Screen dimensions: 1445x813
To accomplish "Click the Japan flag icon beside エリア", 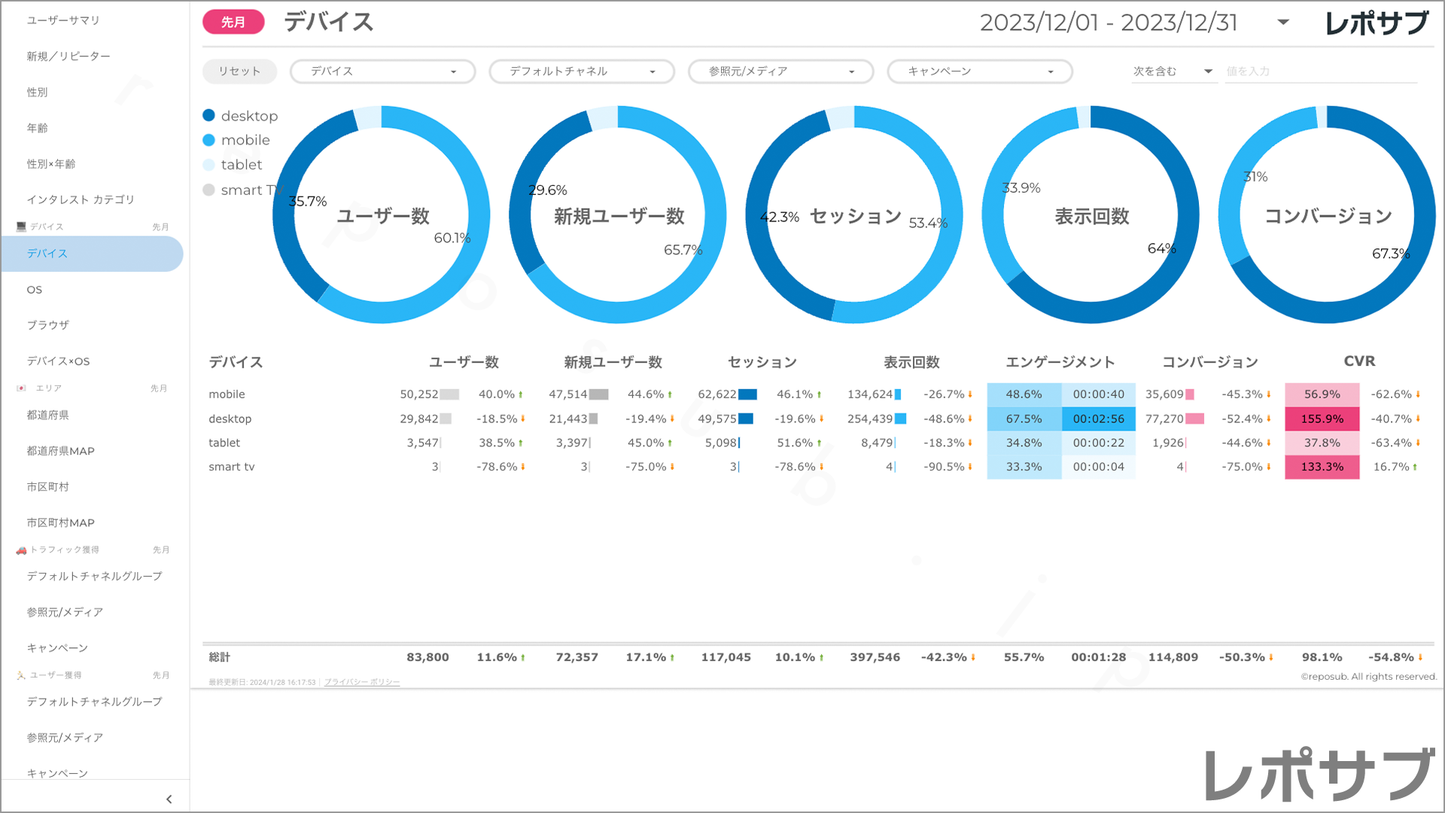I will (21, 388).
